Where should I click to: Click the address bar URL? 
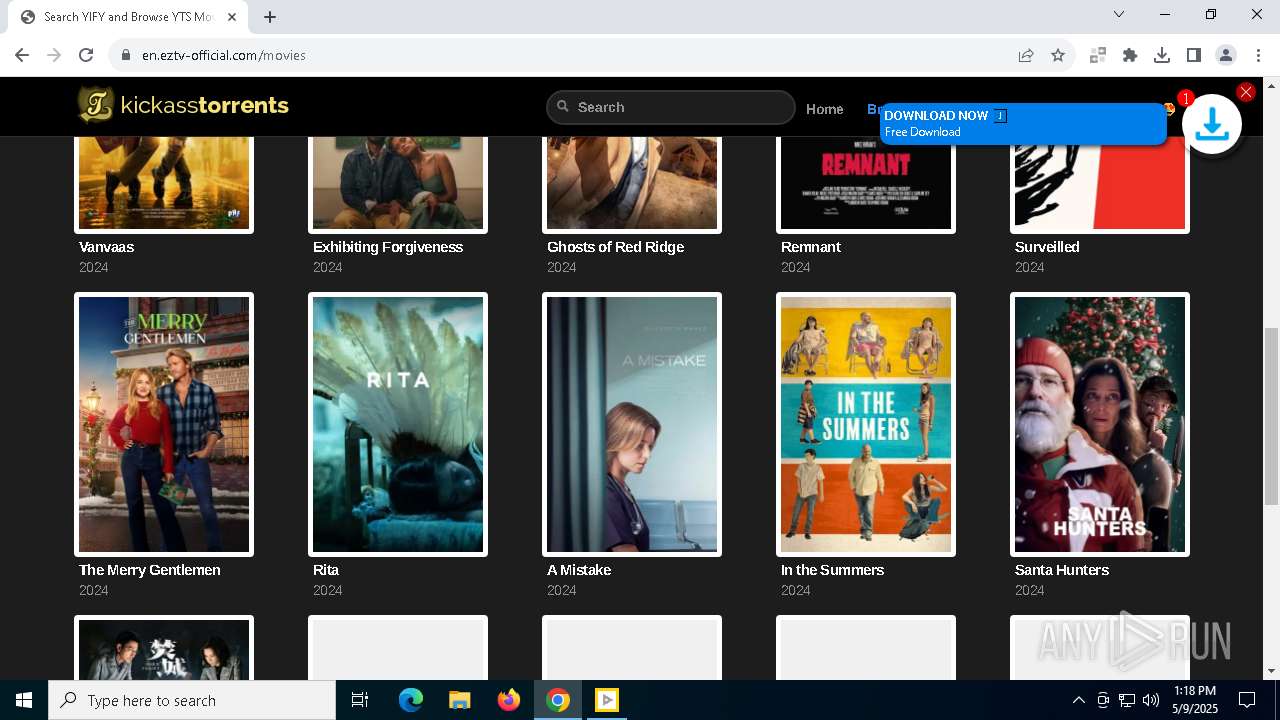224,55
